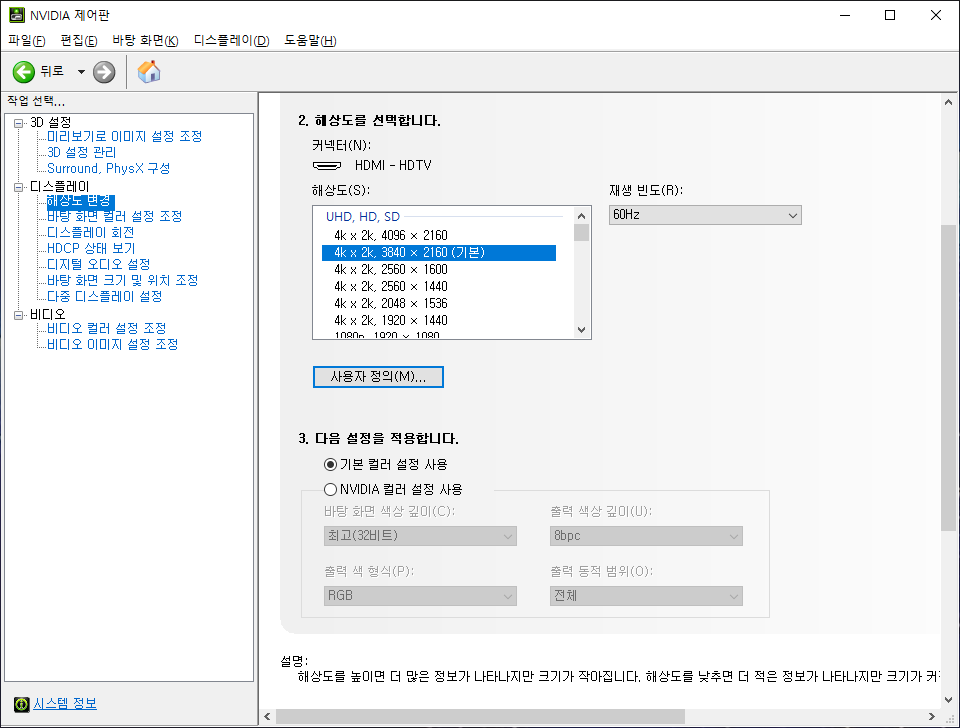Select resolution 3840 × 2160 (기본)
The image size is (960, 728).
[x=439, y=252]
